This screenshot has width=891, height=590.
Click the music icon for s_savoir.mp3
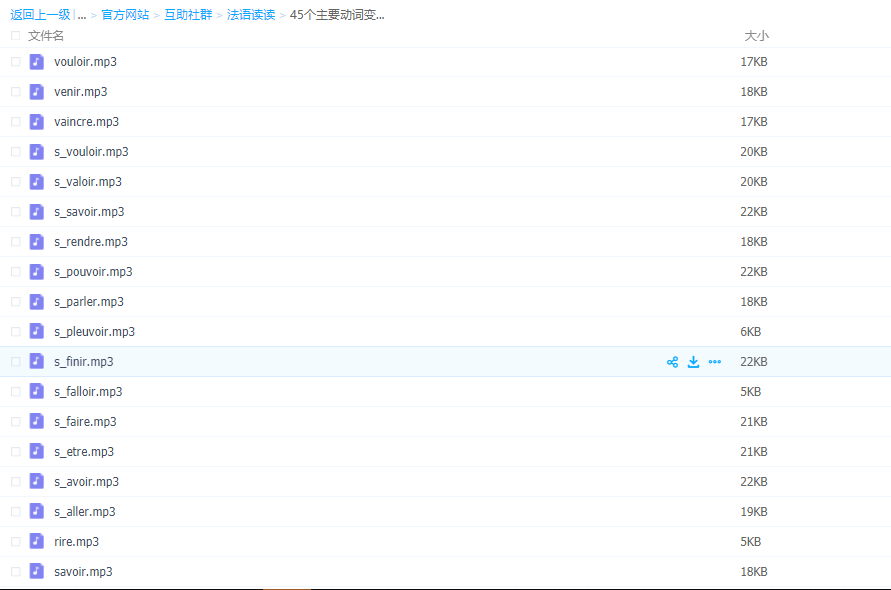click(36, 211)
